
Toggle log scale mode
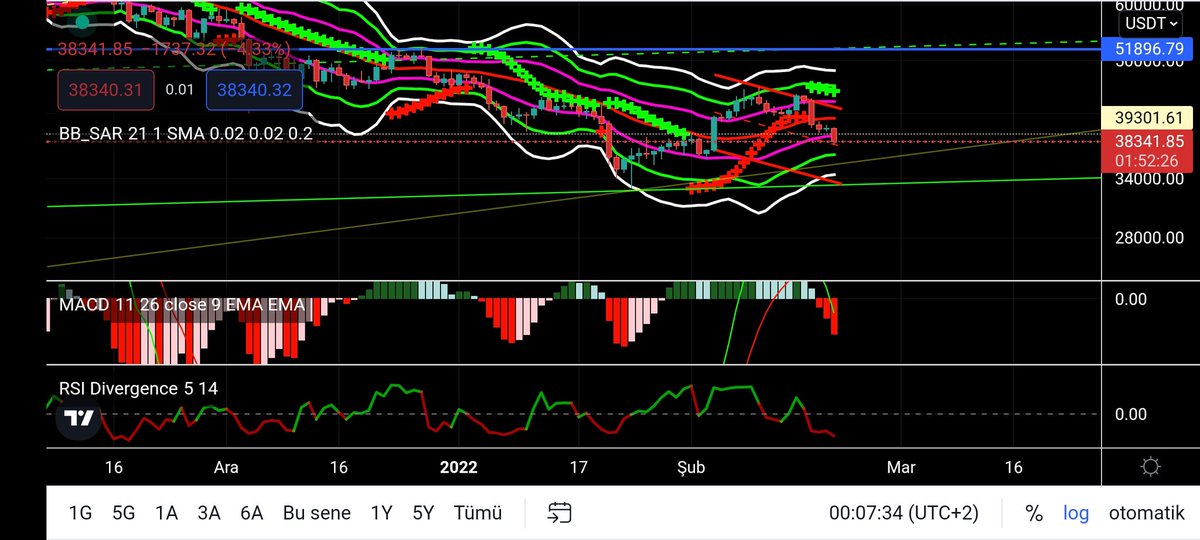[1076, 513]
